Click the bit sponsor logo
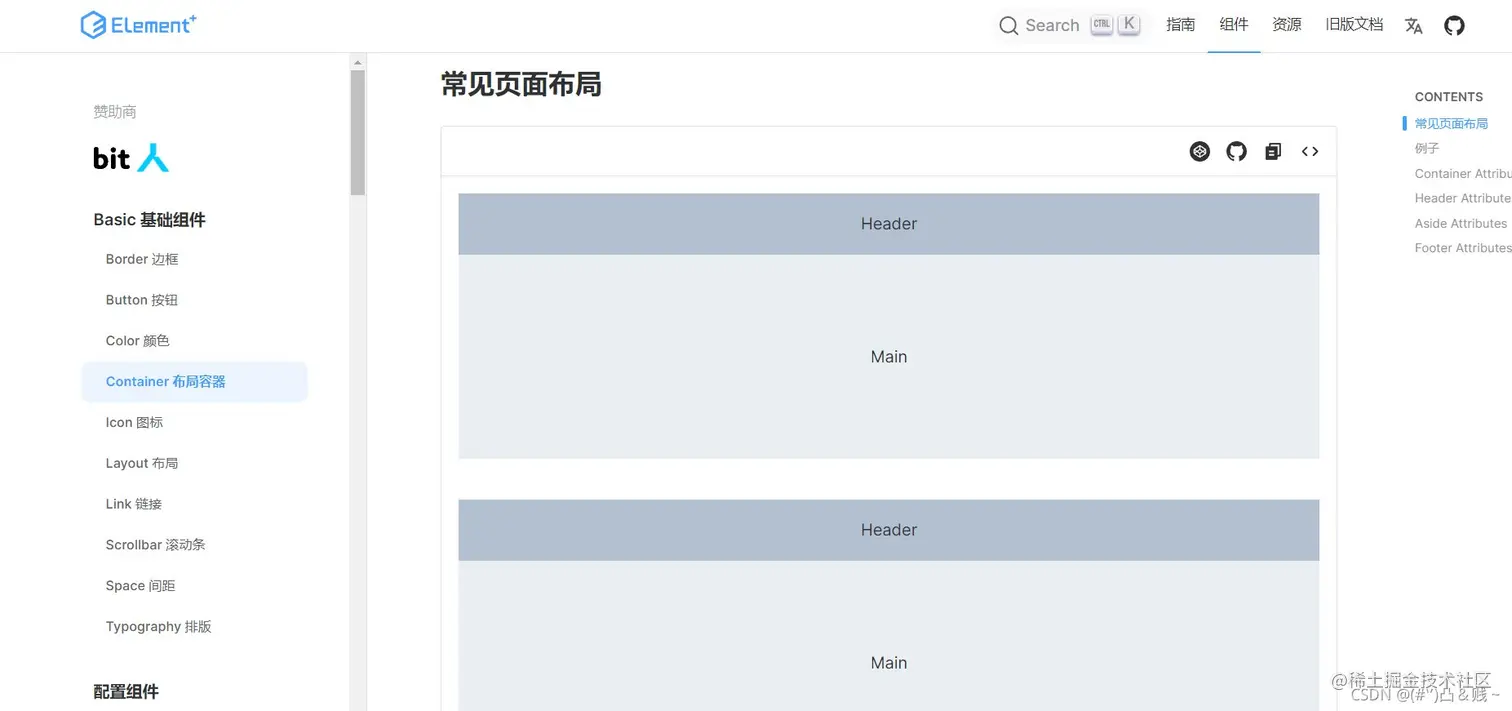1512x711 pixels. 131,158
